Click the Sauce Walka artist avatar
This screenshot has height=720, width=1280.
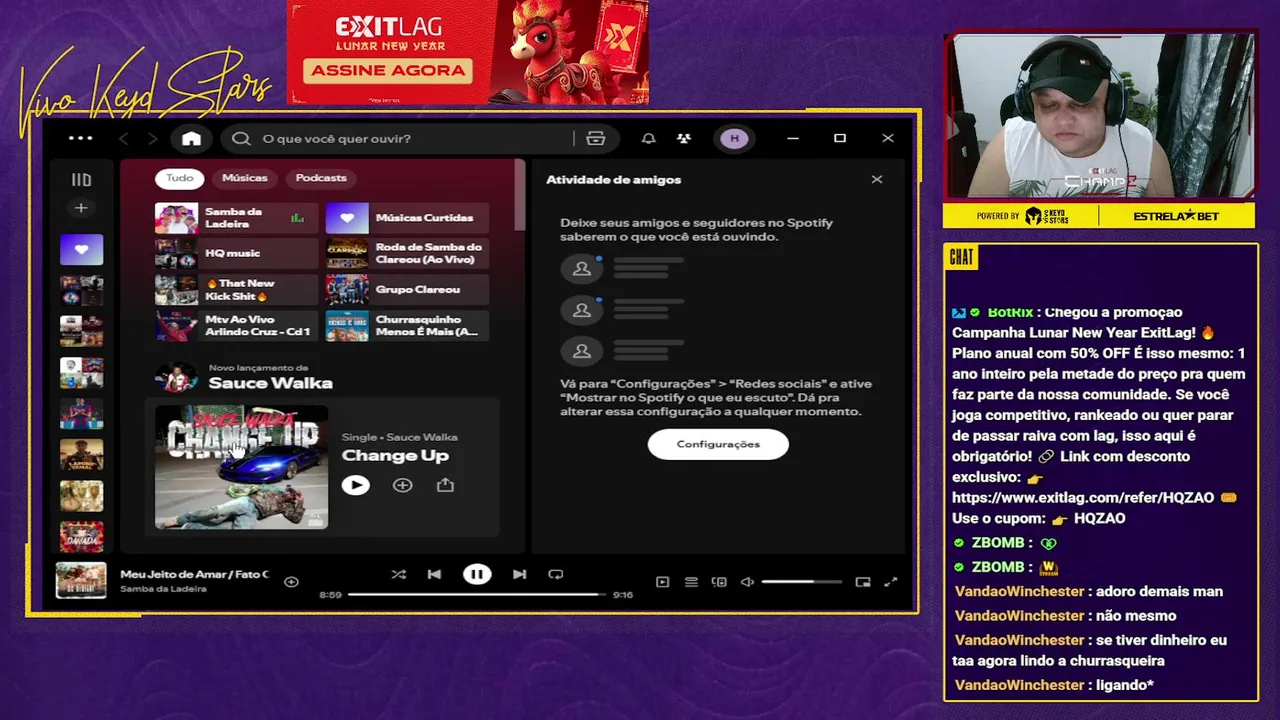(176, 377)
